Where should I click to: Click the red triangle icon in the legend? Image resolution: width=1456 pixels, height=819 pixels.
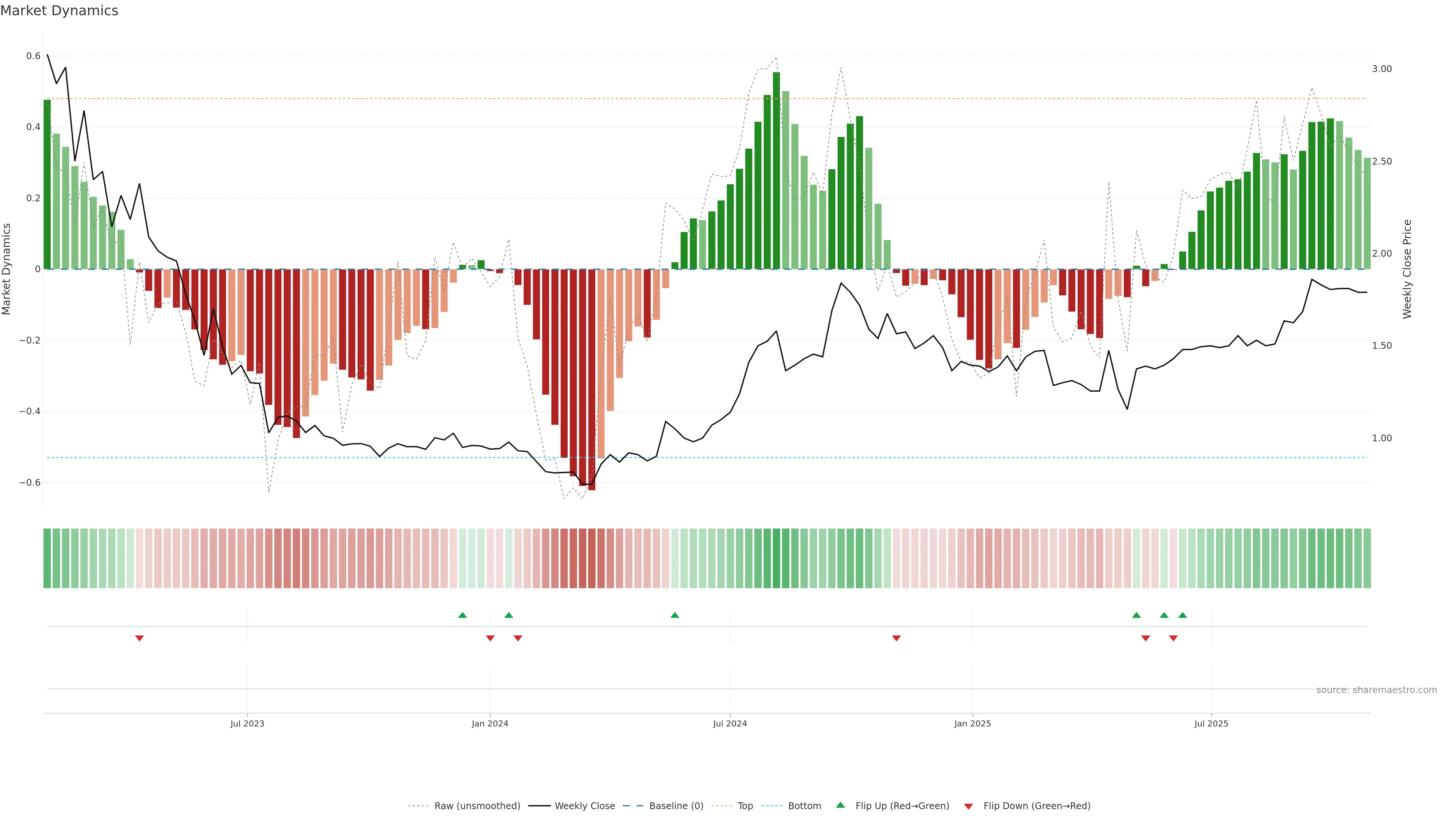pyautogui.click(x=968, y=806)
